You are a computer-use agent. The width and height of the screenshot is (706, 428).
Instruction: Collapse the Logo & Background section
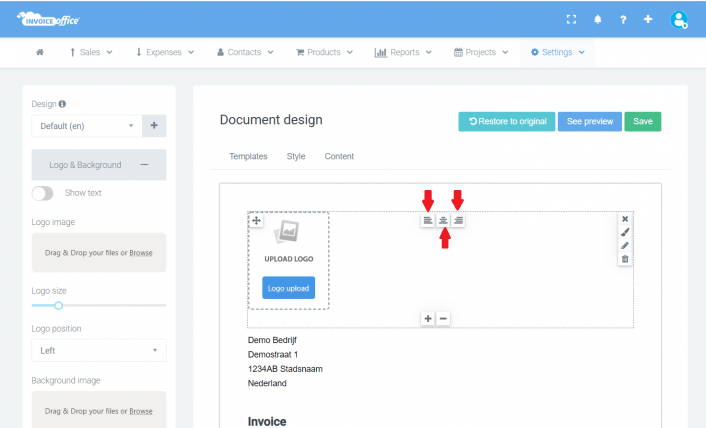coord(99,165)
